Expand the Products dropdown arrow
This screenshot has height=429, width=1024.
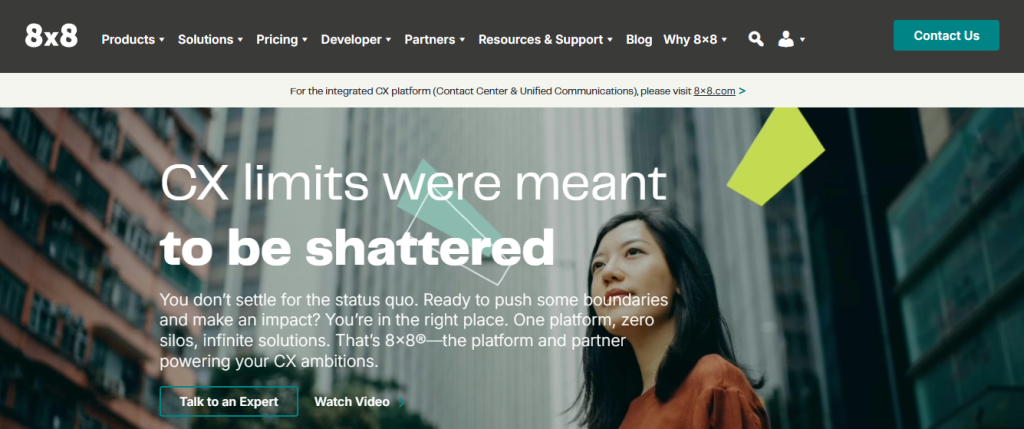[x=161, y=40]
